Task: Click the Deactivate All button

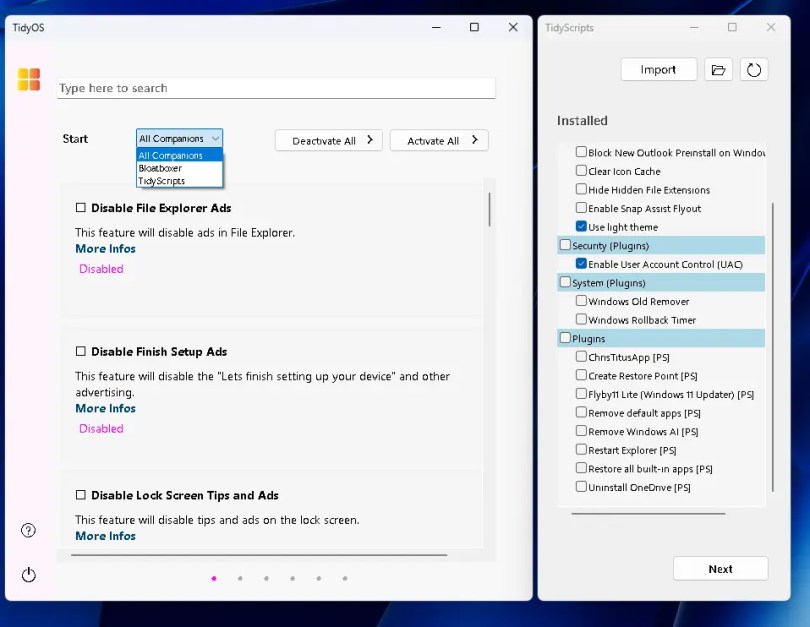Action: 329,140
